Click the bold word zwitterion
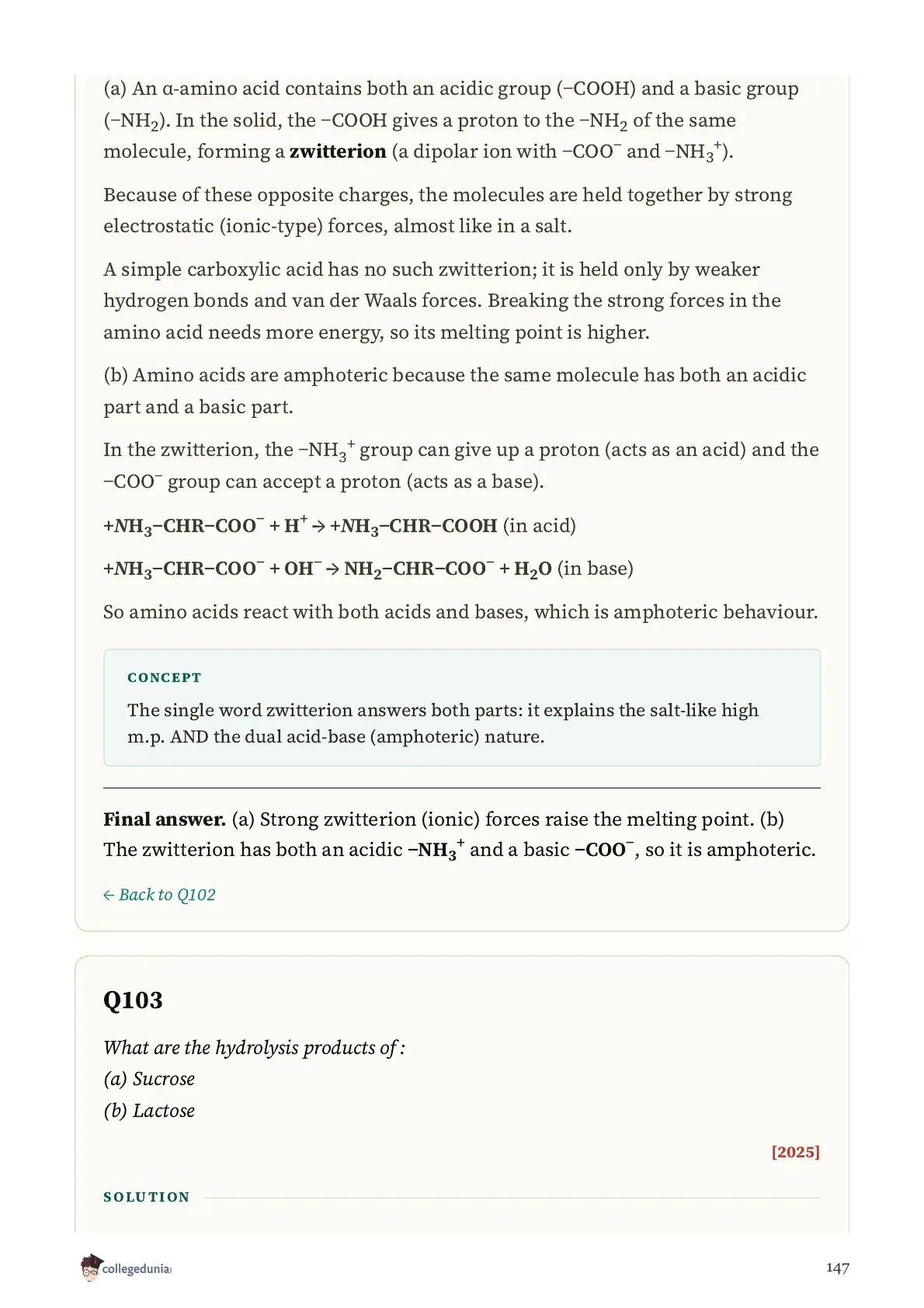This screenshot has width=924, height=1308. tap(338, 151)
